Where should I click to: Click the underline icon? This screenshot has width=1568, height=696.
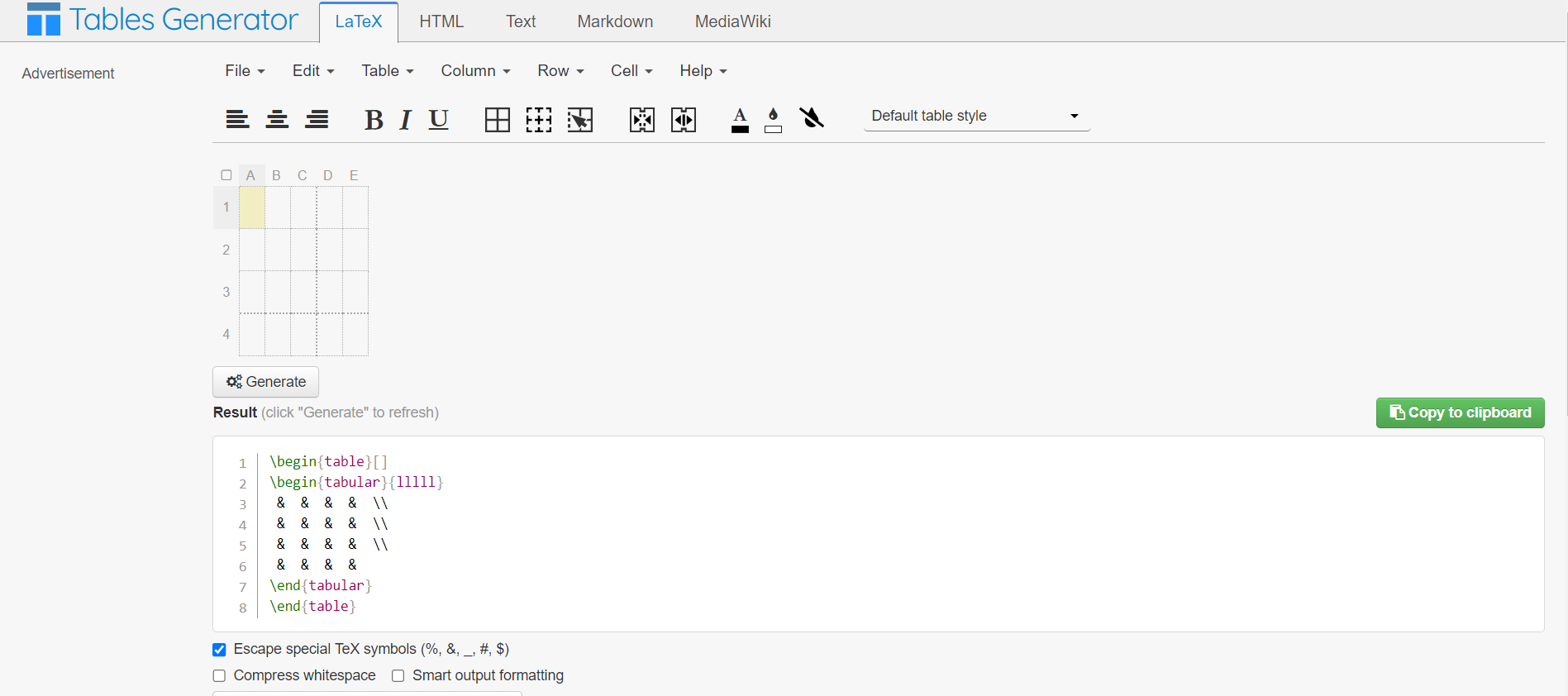(x=438, y=120)
